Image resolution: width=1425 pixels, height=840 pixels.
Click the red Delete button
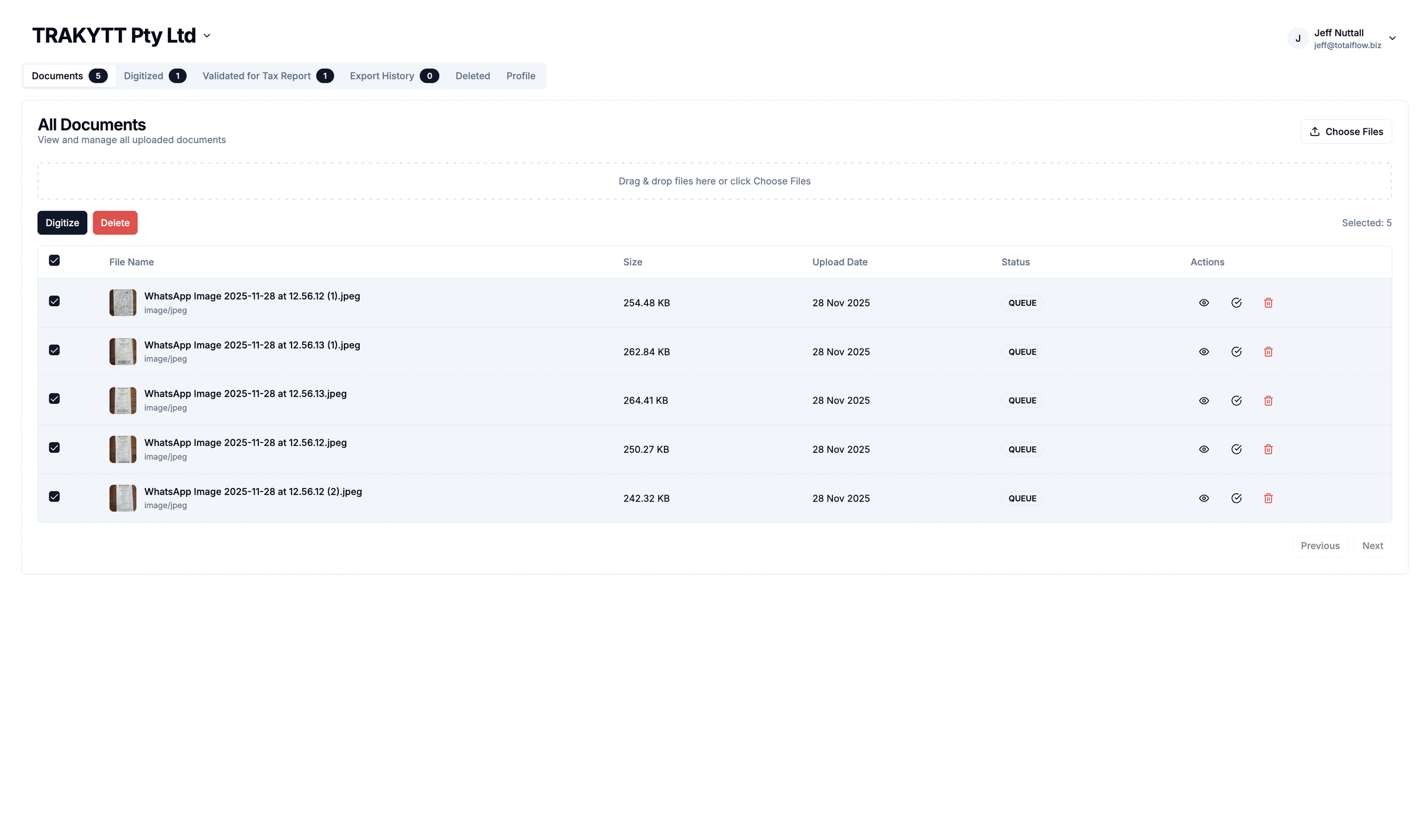(x=115, y=223)
